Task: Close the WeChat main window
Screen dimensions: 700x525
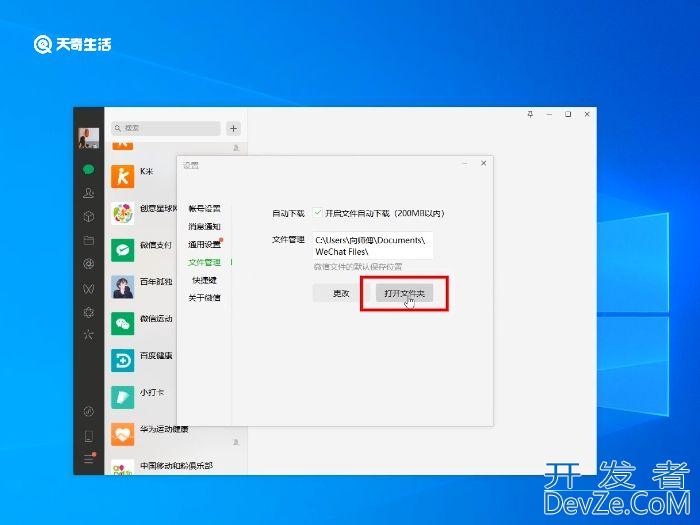Action: pyautogui.click(x=587, y=114)
